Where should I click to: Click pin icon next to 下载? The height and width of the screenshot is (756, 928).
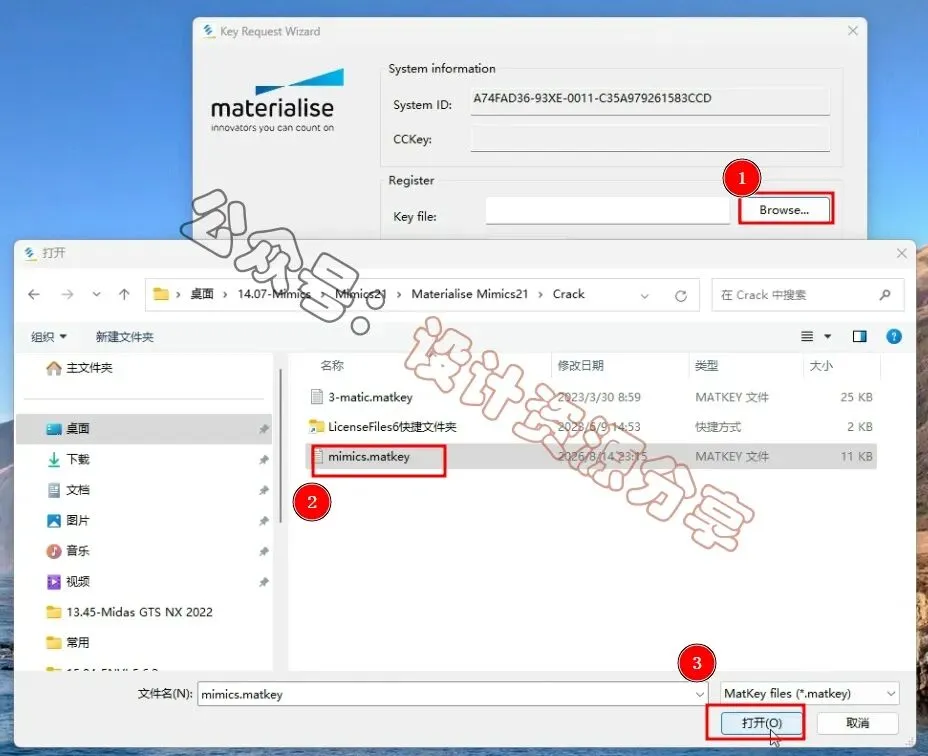pos(264,459)
